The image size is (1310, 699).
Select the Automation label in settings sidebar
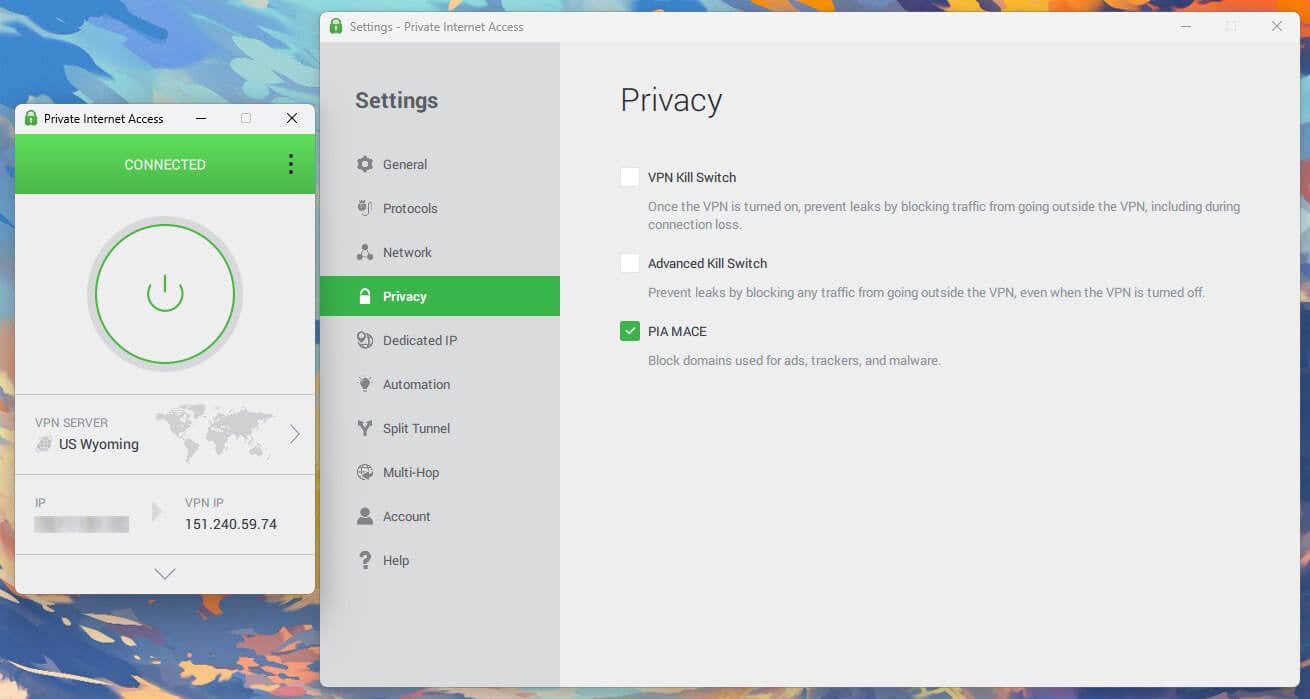click(417, 384)
